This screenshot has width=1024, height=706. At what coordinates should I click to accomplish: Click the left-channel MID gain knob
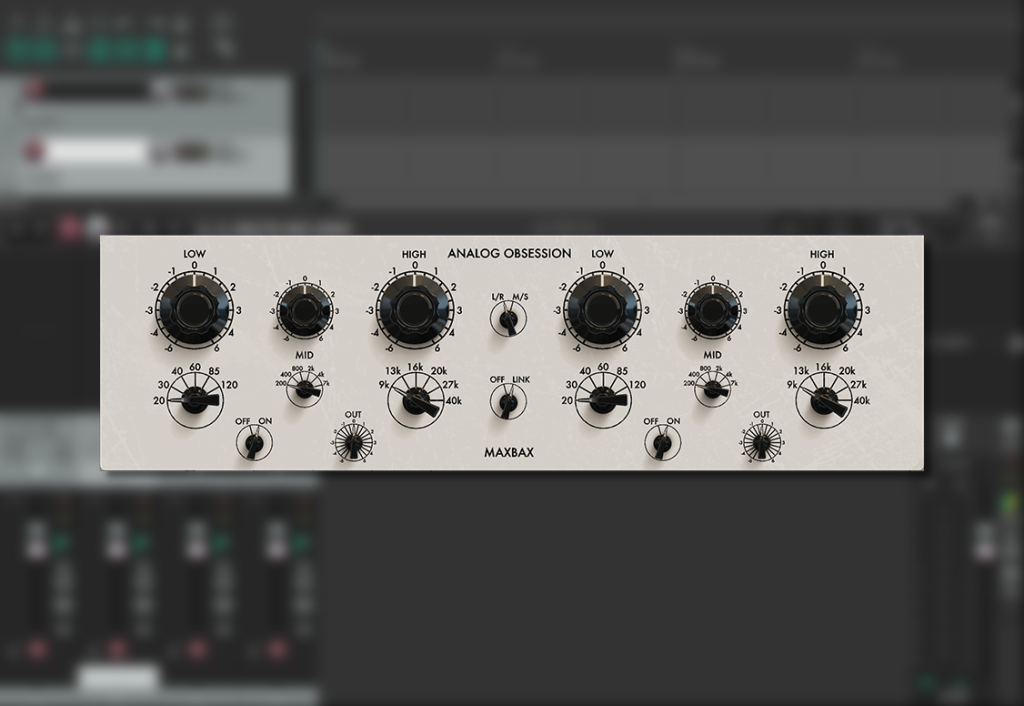click(x=304, y=312)
